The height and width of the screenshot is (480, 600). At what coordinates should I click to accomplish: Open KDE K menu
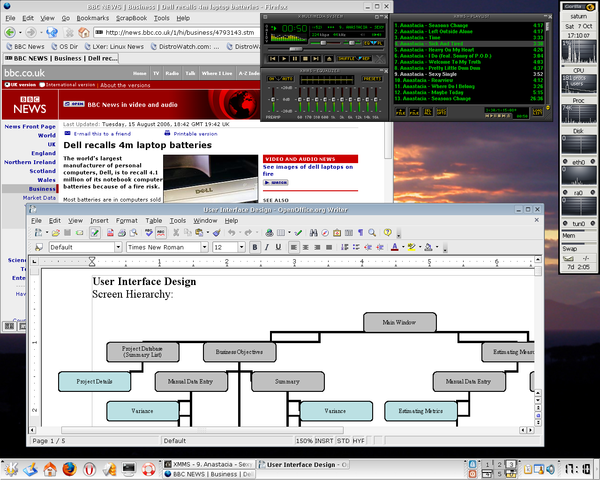click(x=11, y=469)
